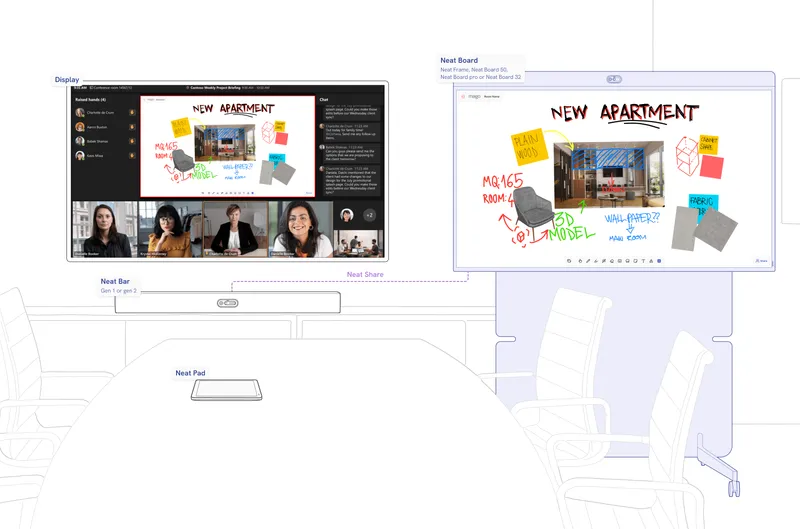Click the raised hand icon beside Kato Miles
Screen dimensions: 800x529
pyautogui.click(x=132, y=156)
